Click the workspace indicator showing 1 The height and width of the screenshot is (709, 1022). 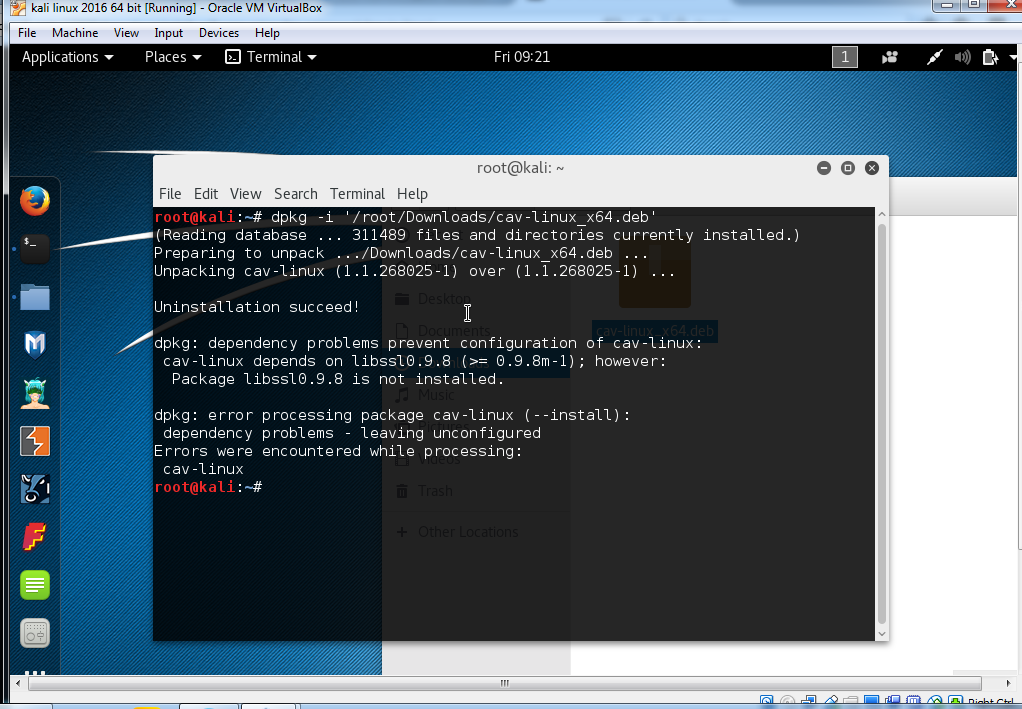[845, 57]
